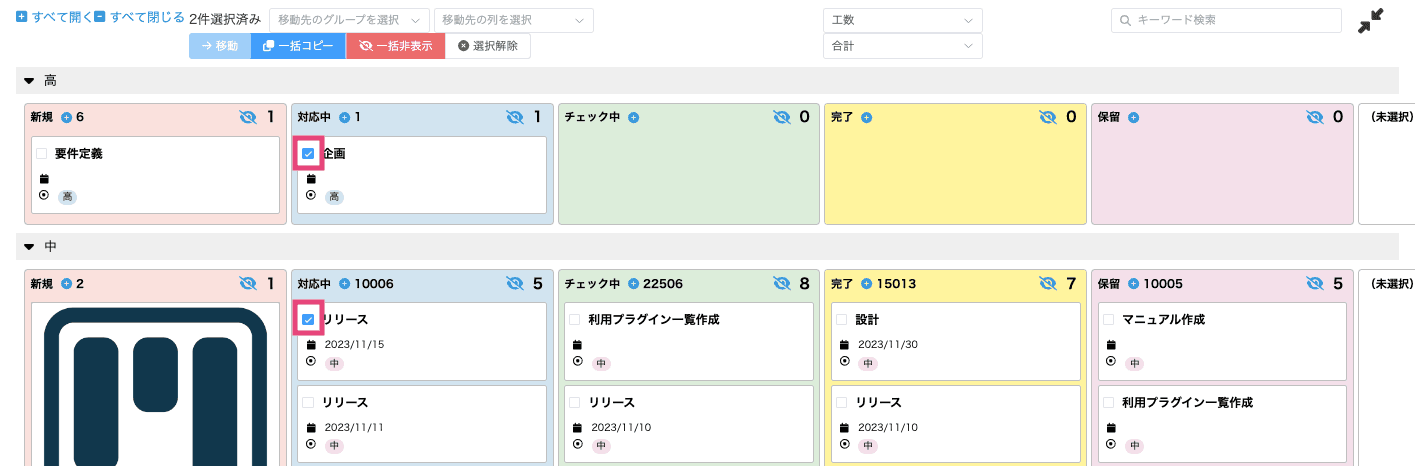Click the search magnifier icon

pos(1125,20)
